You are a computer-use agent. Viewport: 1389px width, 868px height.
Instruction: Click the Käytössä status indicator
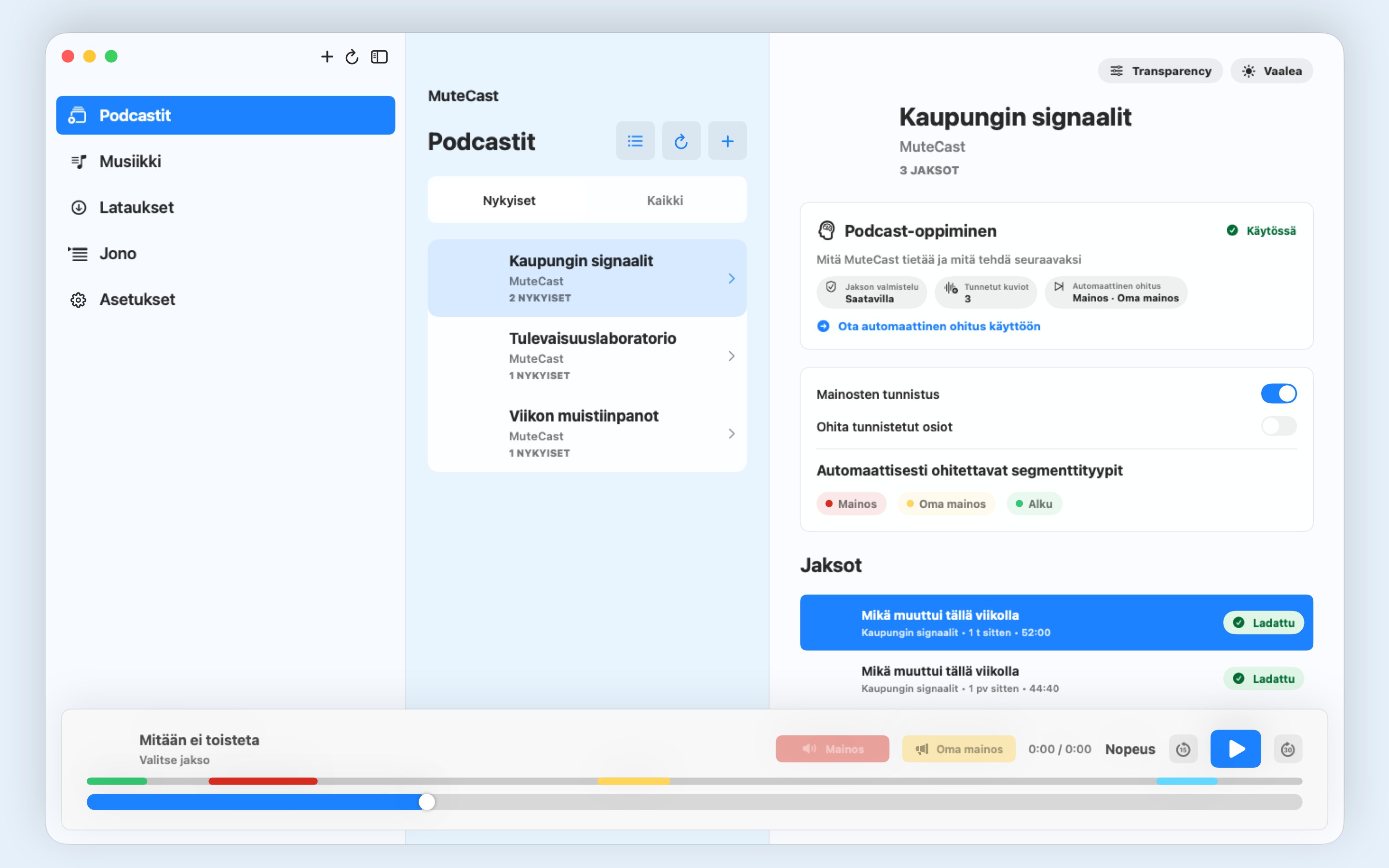point(1261,231)
